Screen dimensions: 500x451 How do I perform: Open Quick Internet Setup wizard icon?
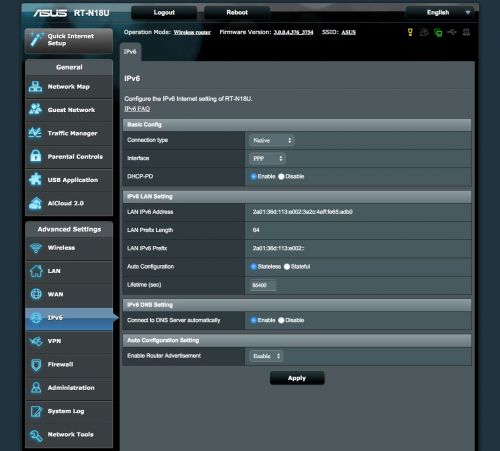(x=36, y=40)
